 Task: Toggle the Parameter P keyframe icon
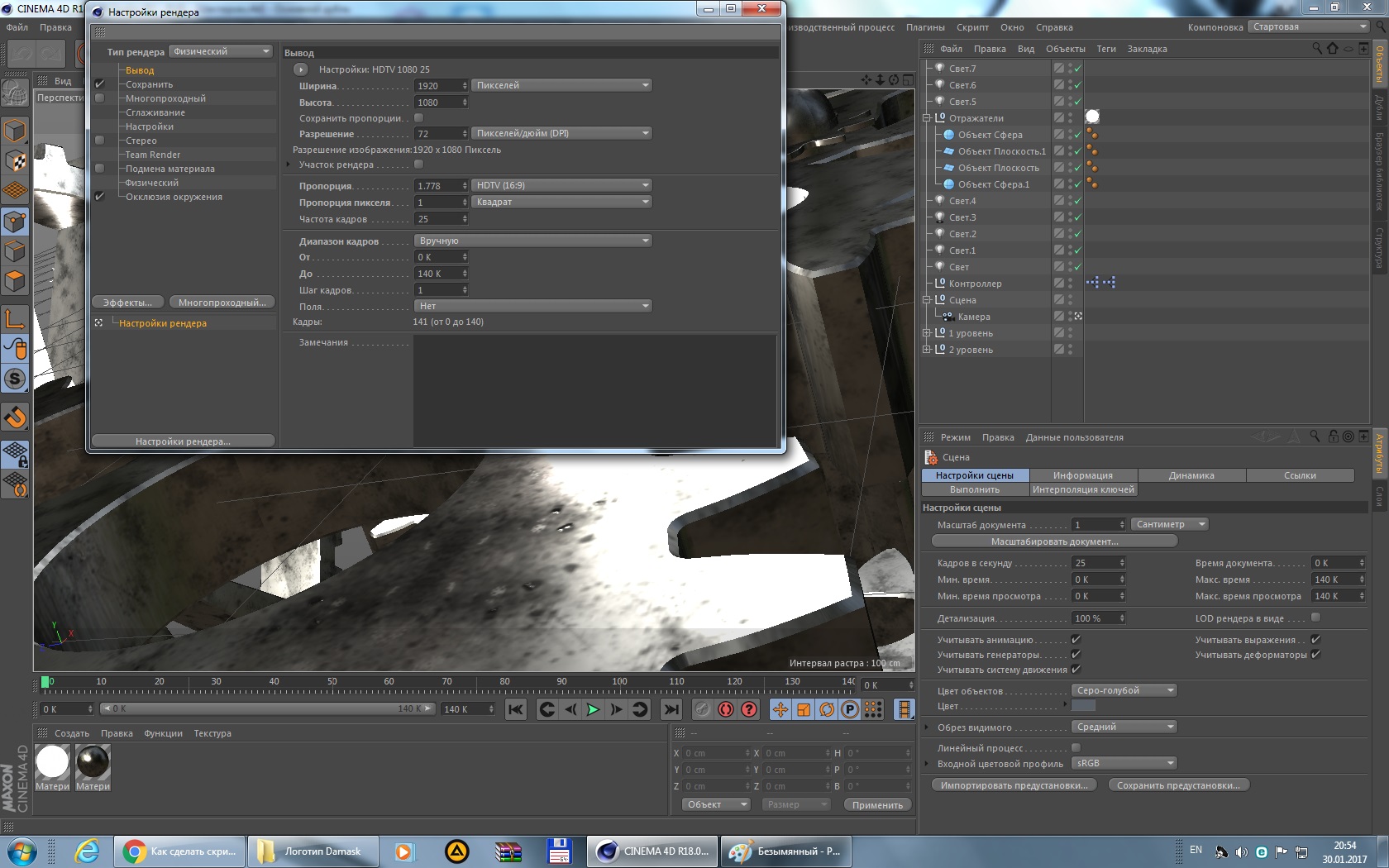point(849,709)
